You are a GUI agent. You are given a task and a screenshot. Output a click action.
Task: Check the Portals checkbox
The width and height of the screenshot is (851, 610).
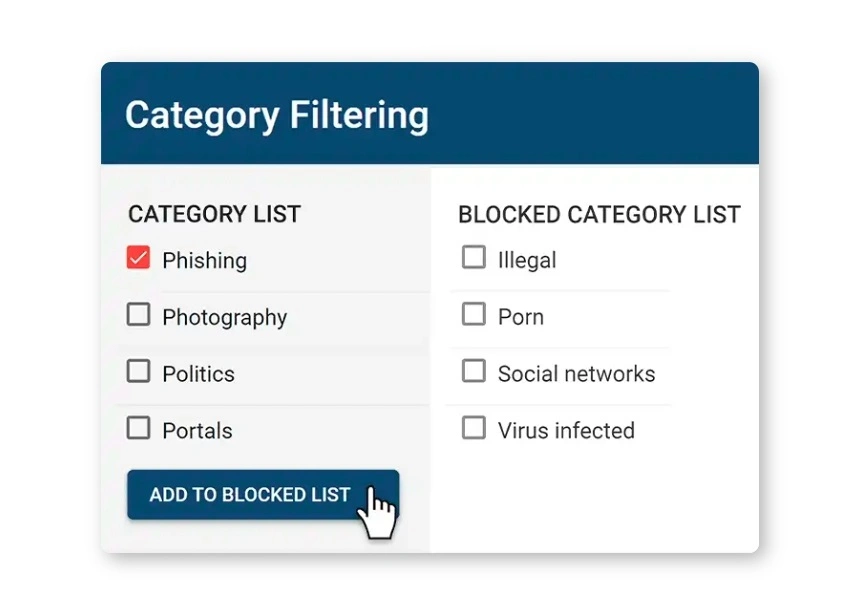coord(138,429)
